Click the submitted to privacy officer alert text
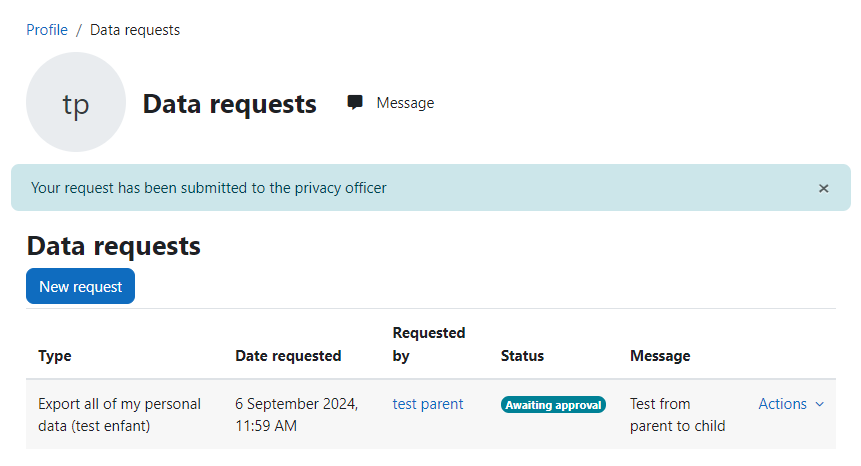 209,188
